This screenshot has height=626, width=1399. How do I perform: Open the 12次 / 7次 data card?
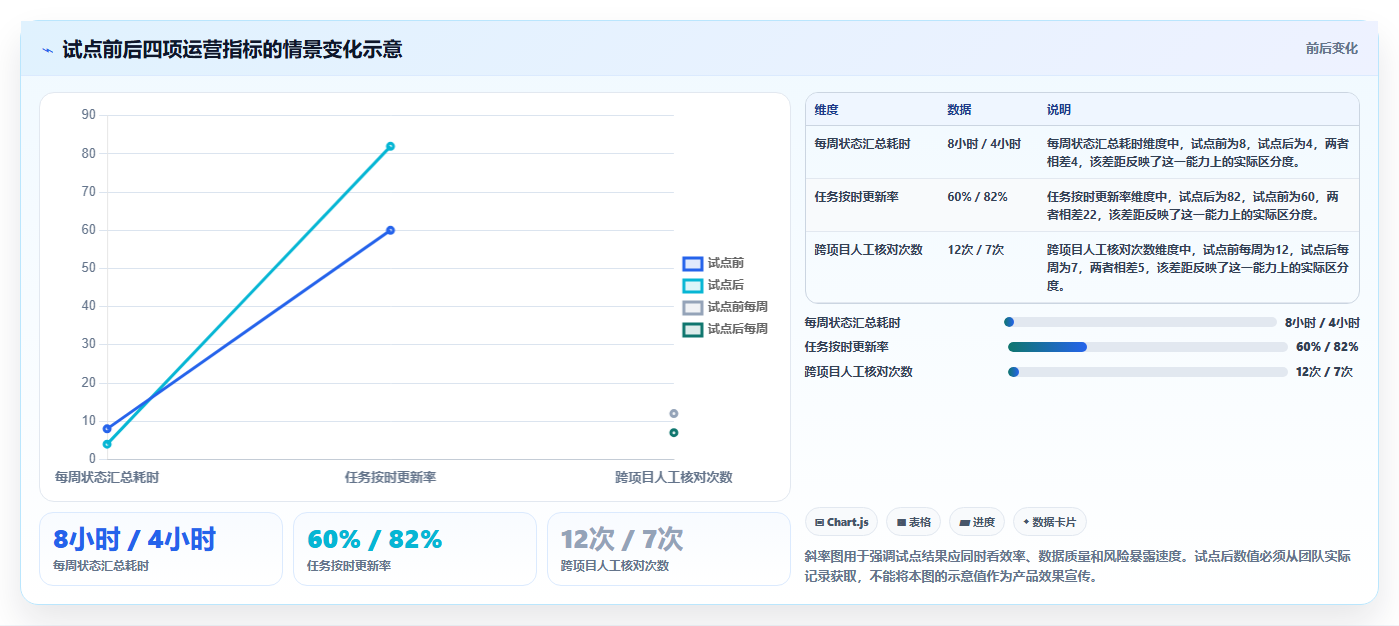(x=669, y=549)
